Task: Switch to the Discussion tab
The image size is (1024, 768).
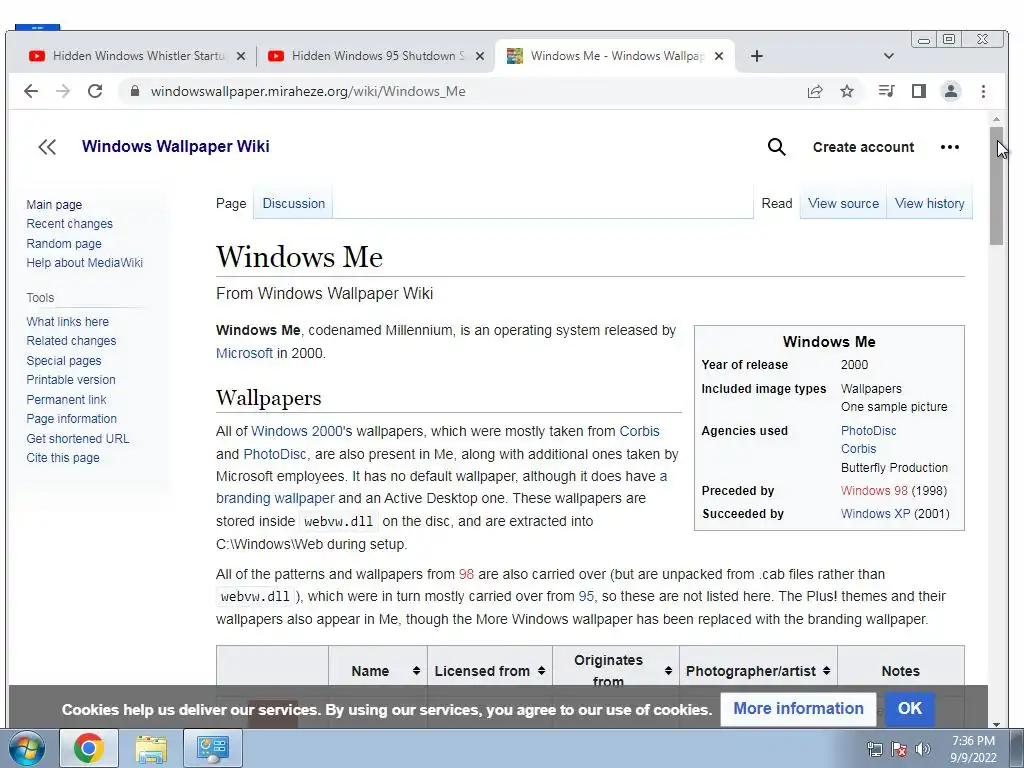Action: [x=293, y=203]
